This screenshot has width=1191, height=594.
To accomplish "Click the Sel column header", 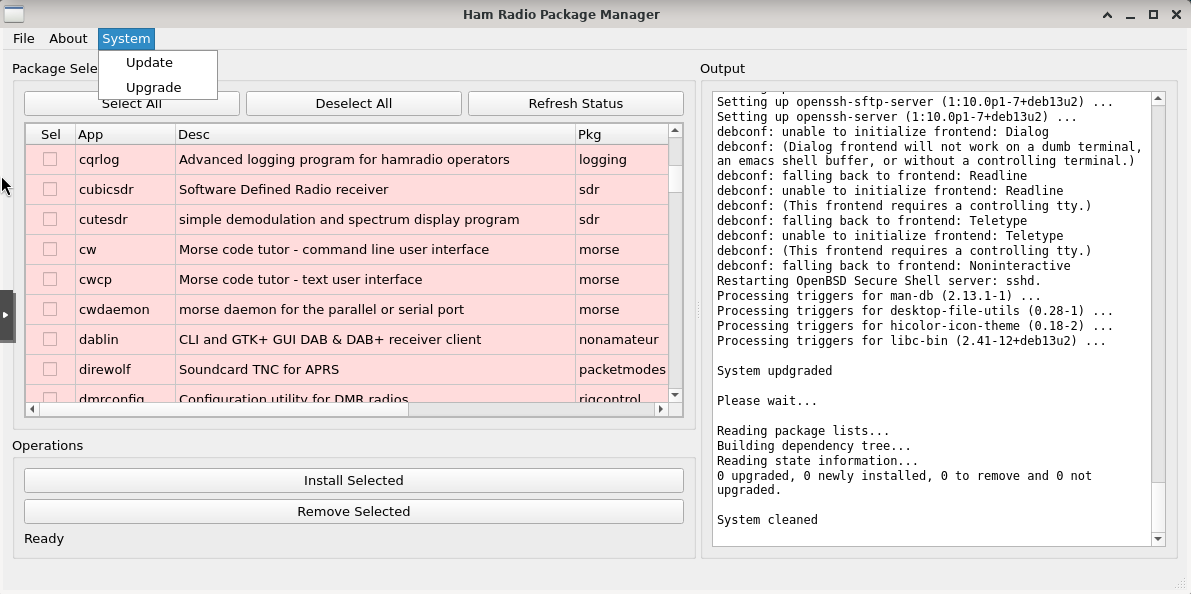I will pyautogui.click(x=51, y=134).
